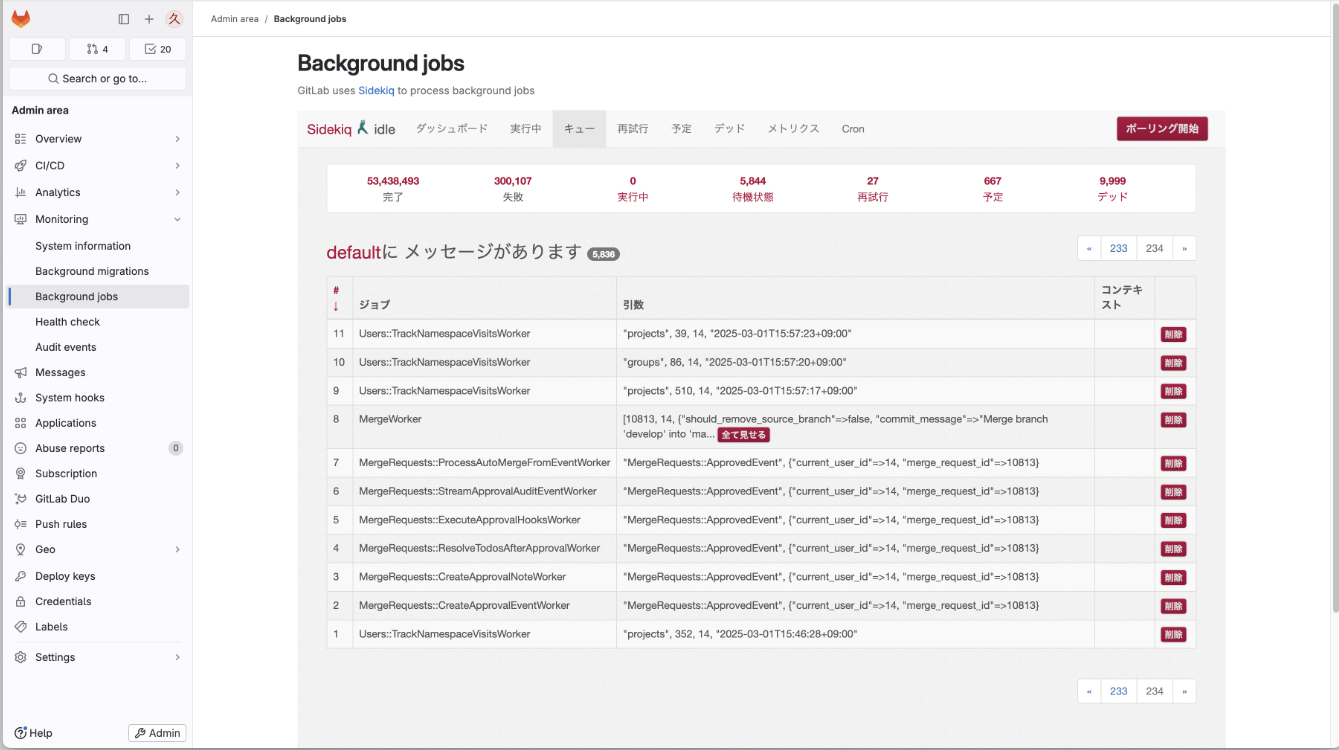Open assigned issues counter icon
Screen dimensions: 1339x750
pos(37,49)
